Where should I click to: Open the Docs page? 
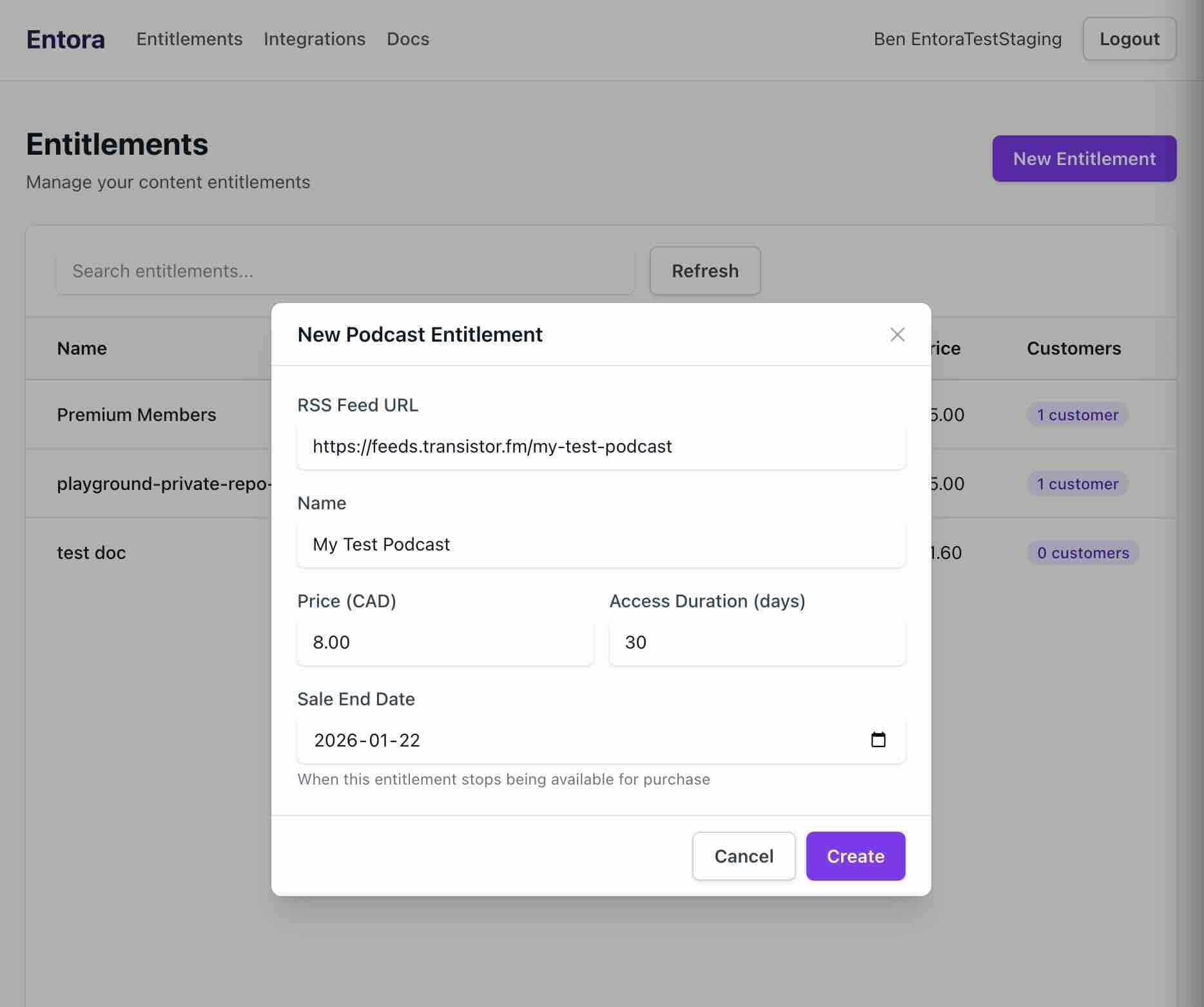pyautogui.click(x=407, y=39)
